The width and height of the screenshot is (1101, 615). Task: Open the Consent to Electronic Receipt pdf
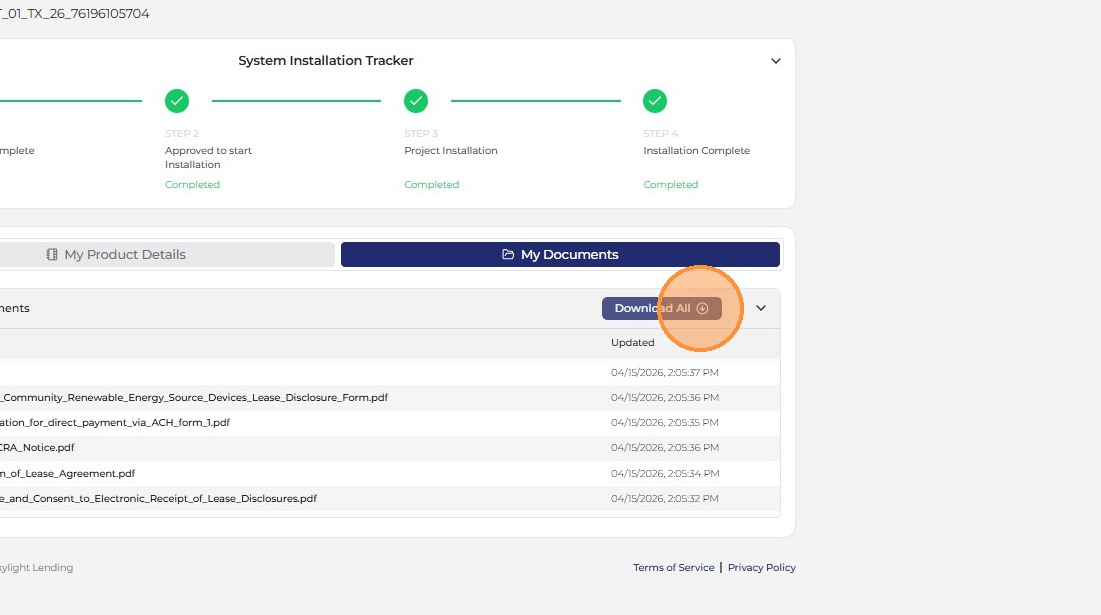coord(158,498)
